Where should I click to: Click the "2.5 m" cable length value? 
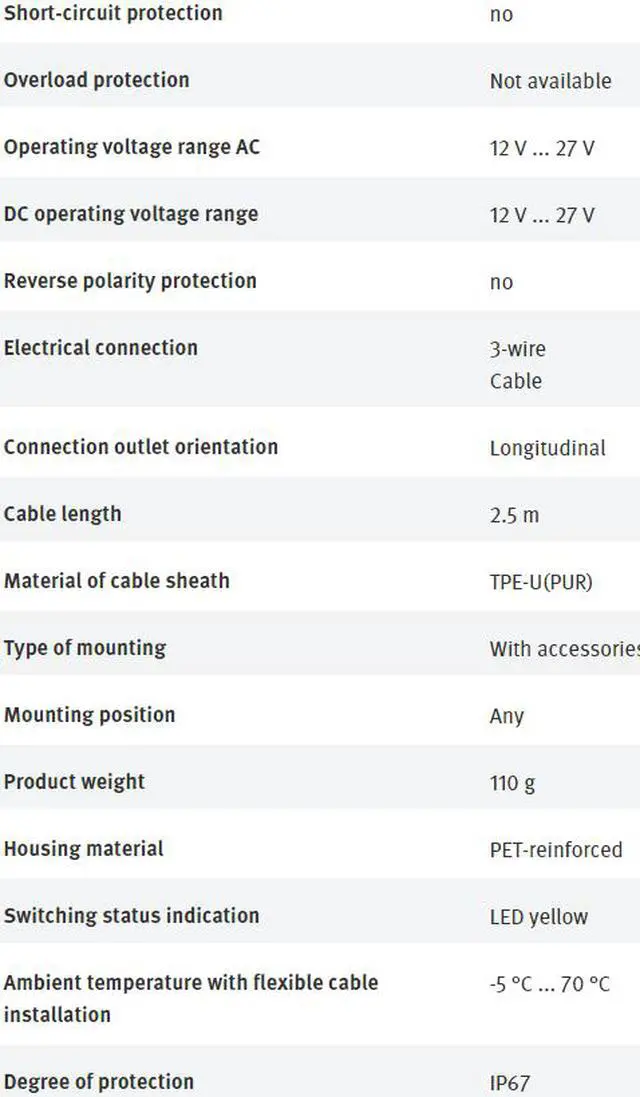click(x=514, y=515)
